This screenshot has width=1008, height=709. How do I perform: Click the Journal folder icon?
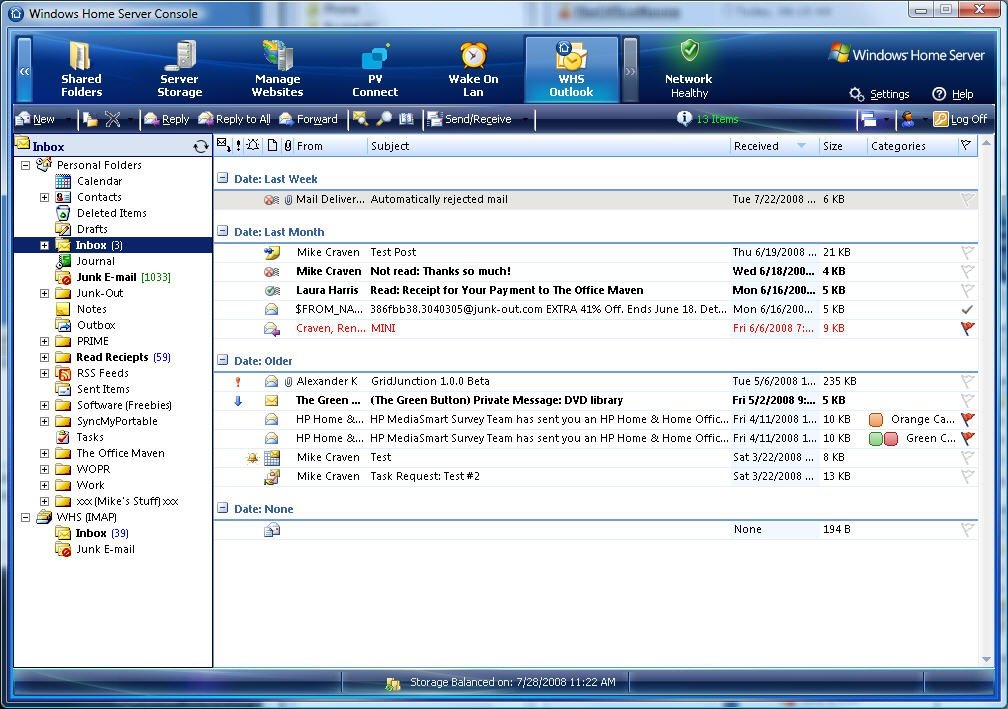tap(63, 261)
